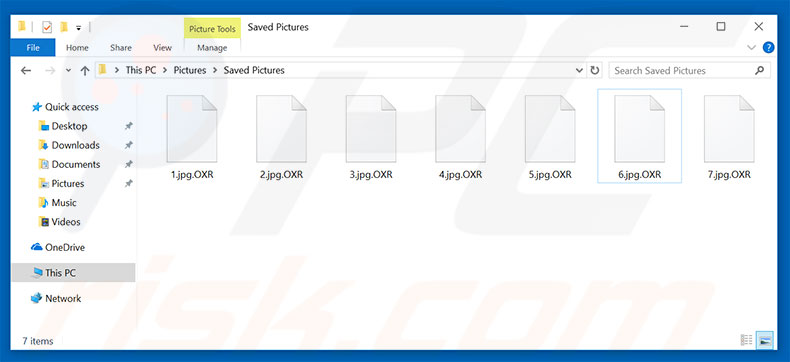Open the Home ribbon tab

77,48
